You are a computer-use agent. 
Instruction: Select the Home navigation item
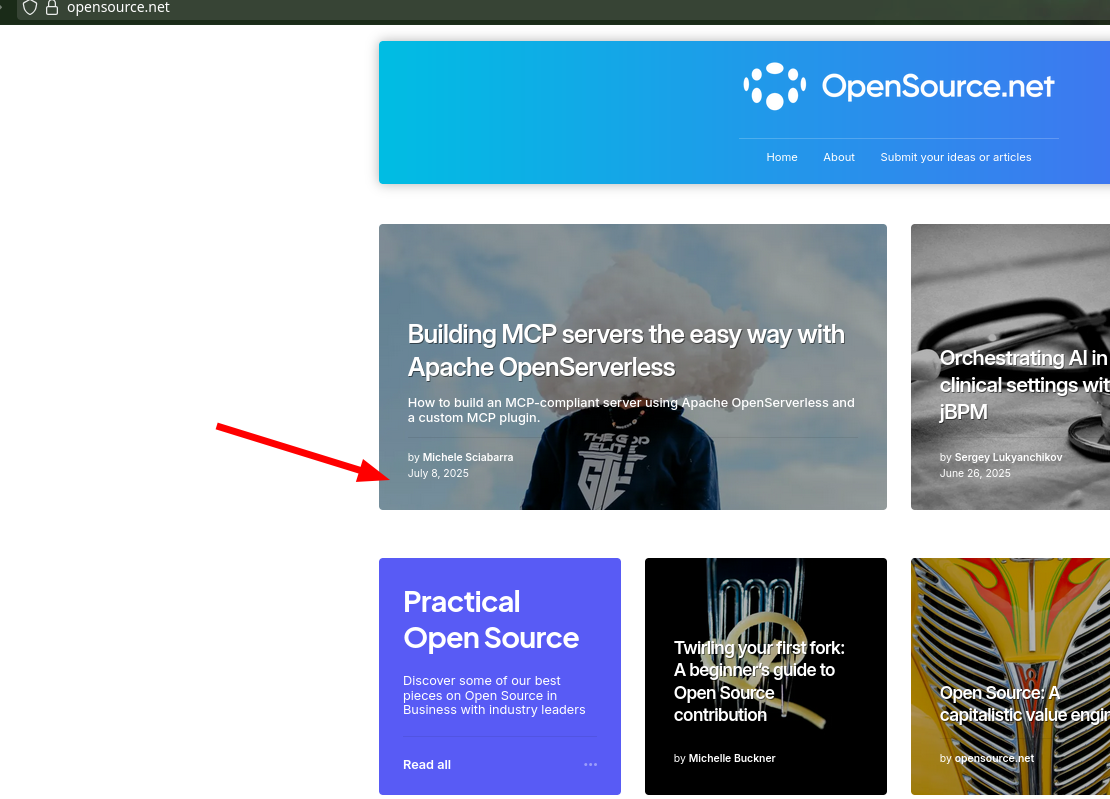(x=781, y=157)
